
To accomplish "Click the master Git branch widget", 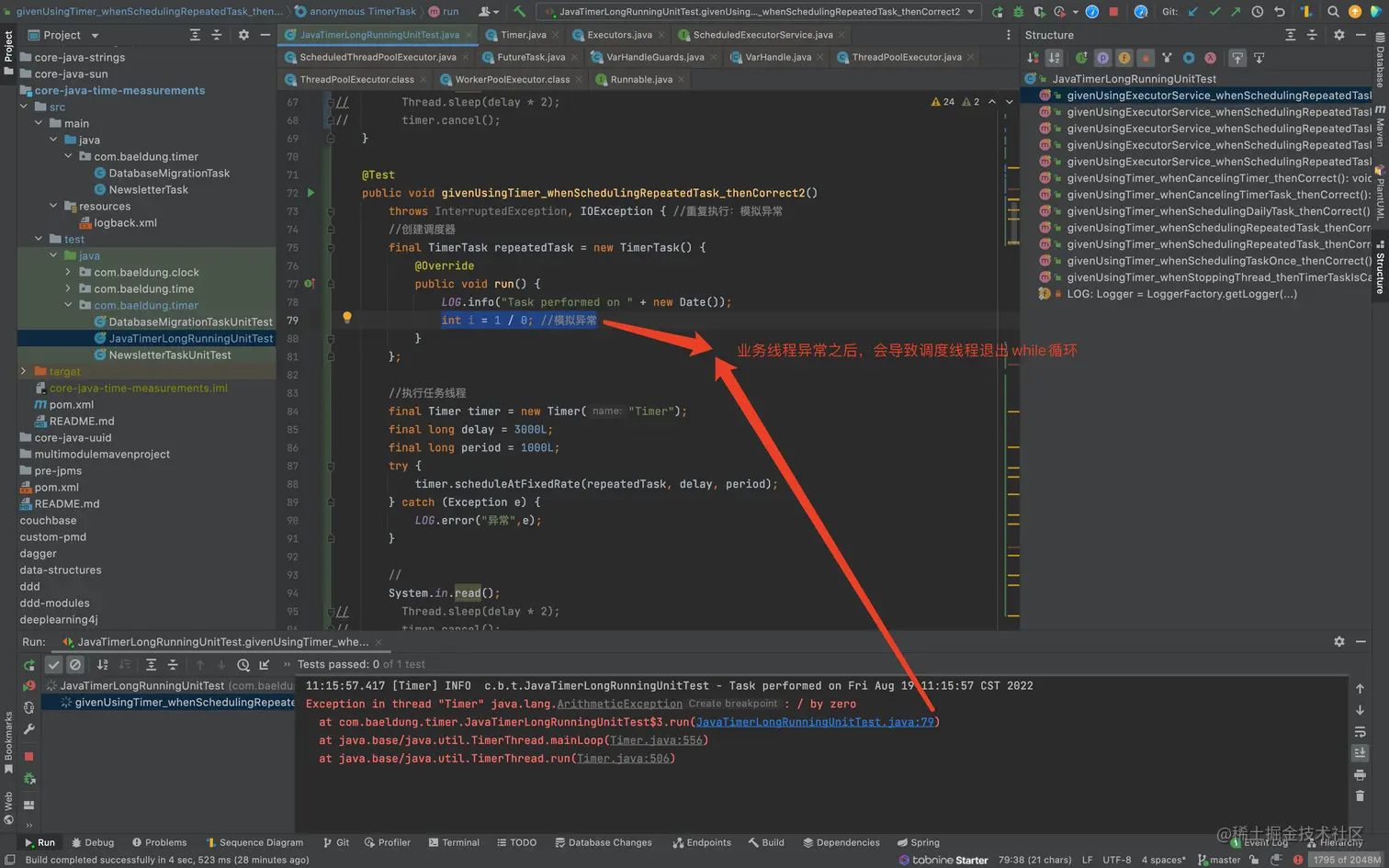I will (1219, 860).
